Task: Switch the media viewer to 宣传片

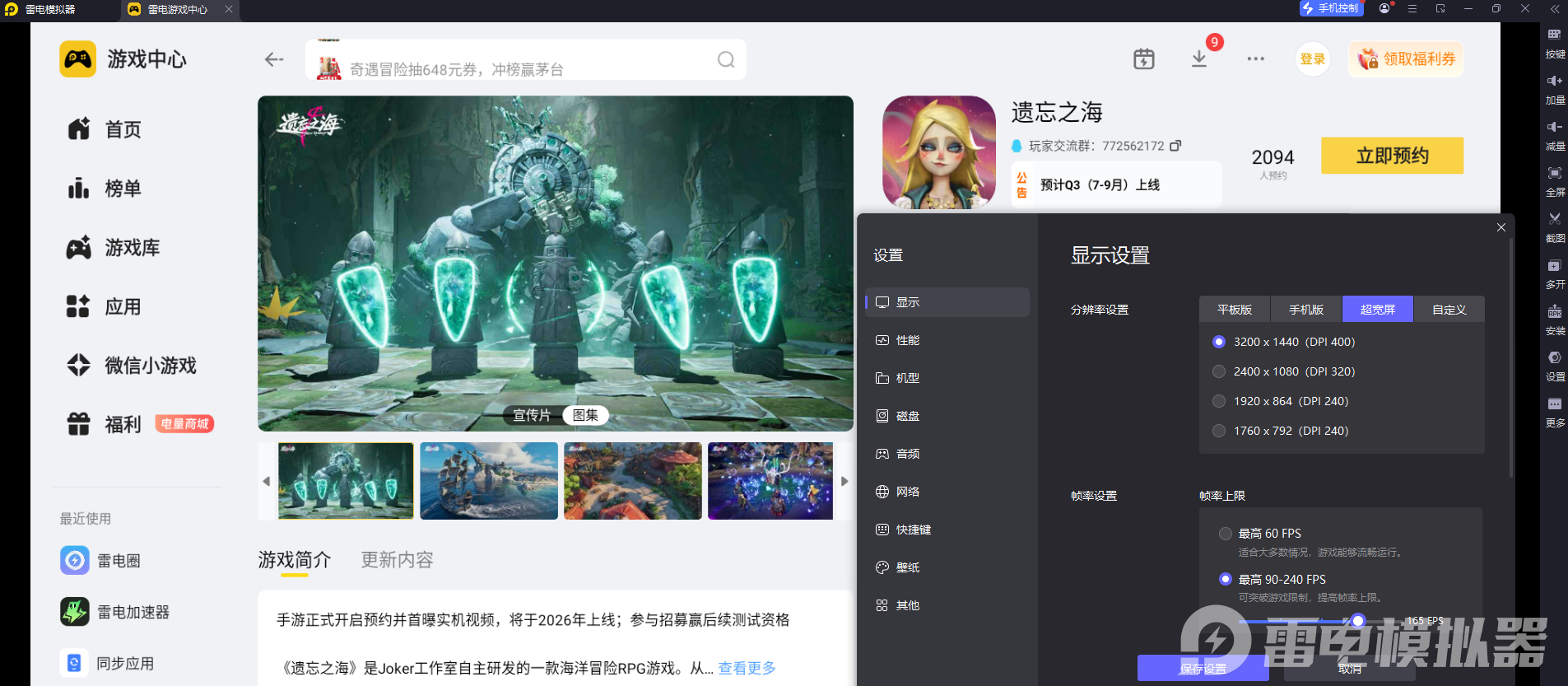Action: coord(532,415)
